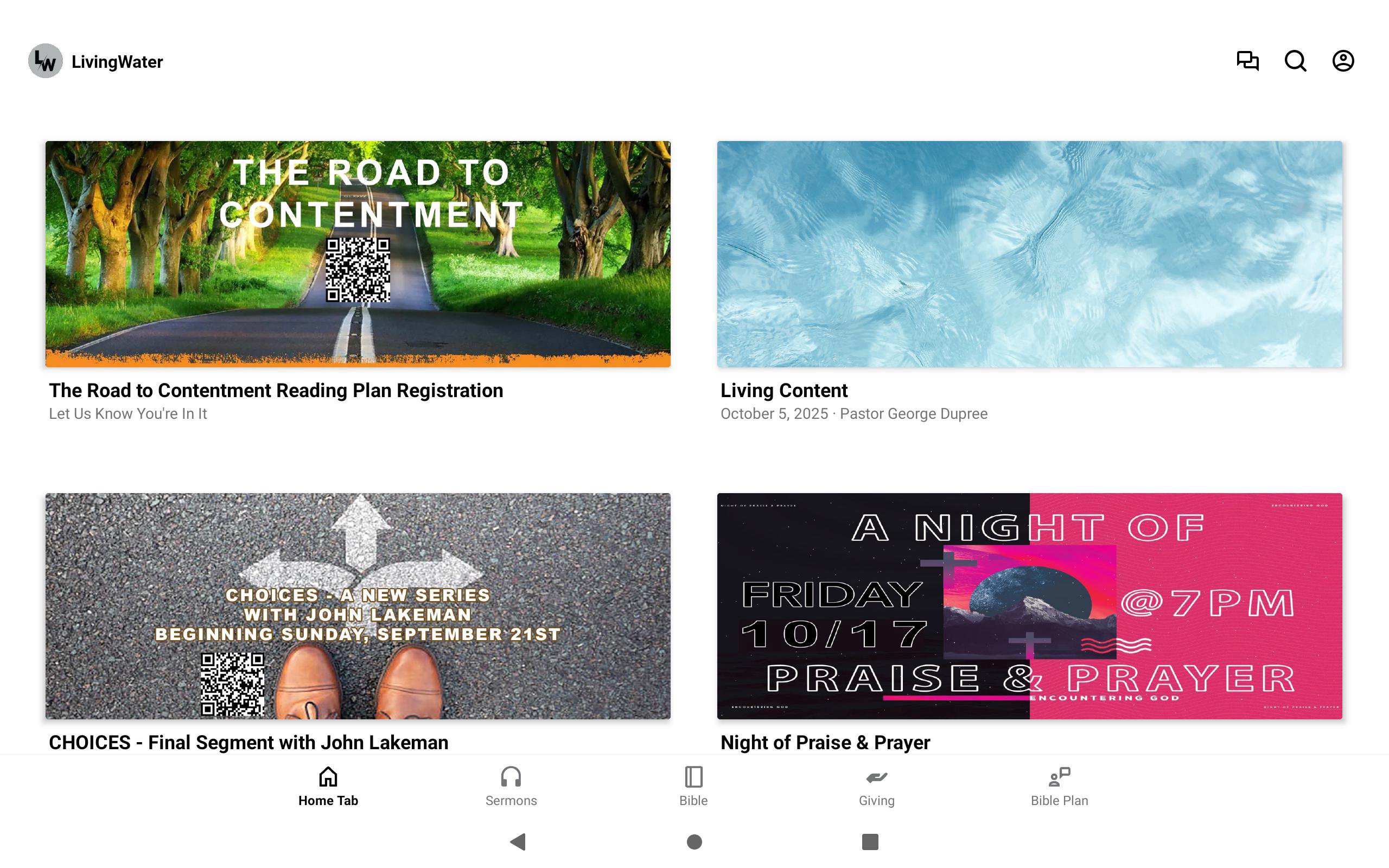
Task: Switch to the Giving tab label
Action: [876, 800]
